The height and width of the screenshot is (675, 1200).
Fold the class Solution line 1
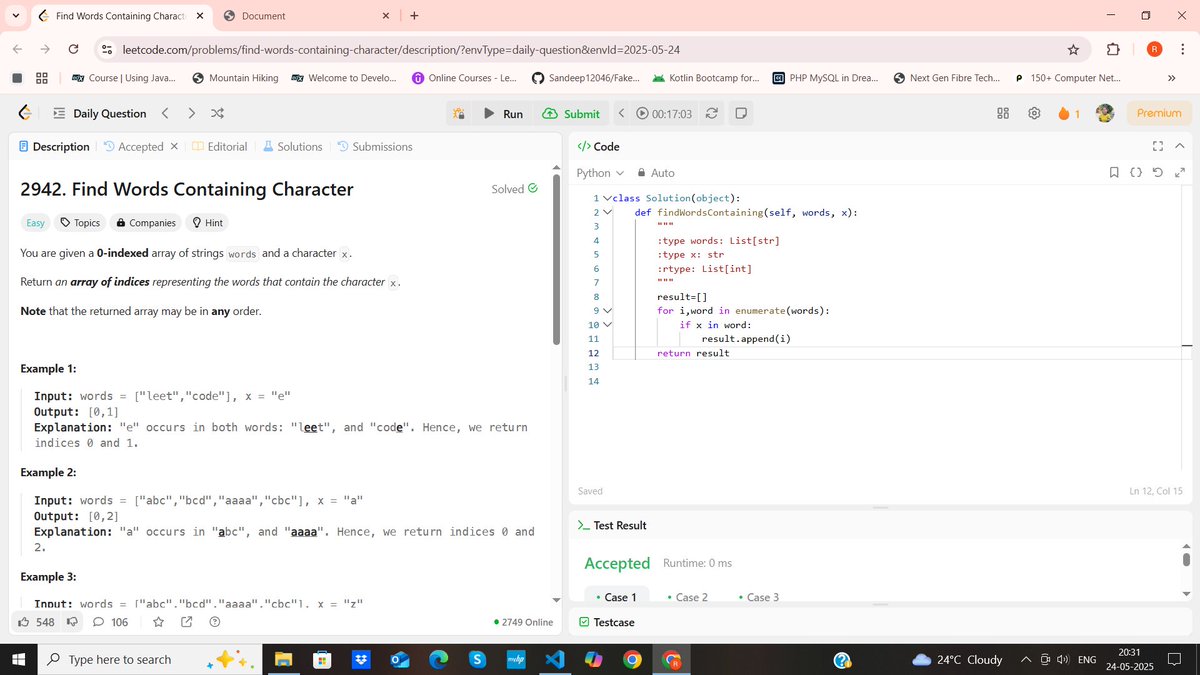point(606,198)
